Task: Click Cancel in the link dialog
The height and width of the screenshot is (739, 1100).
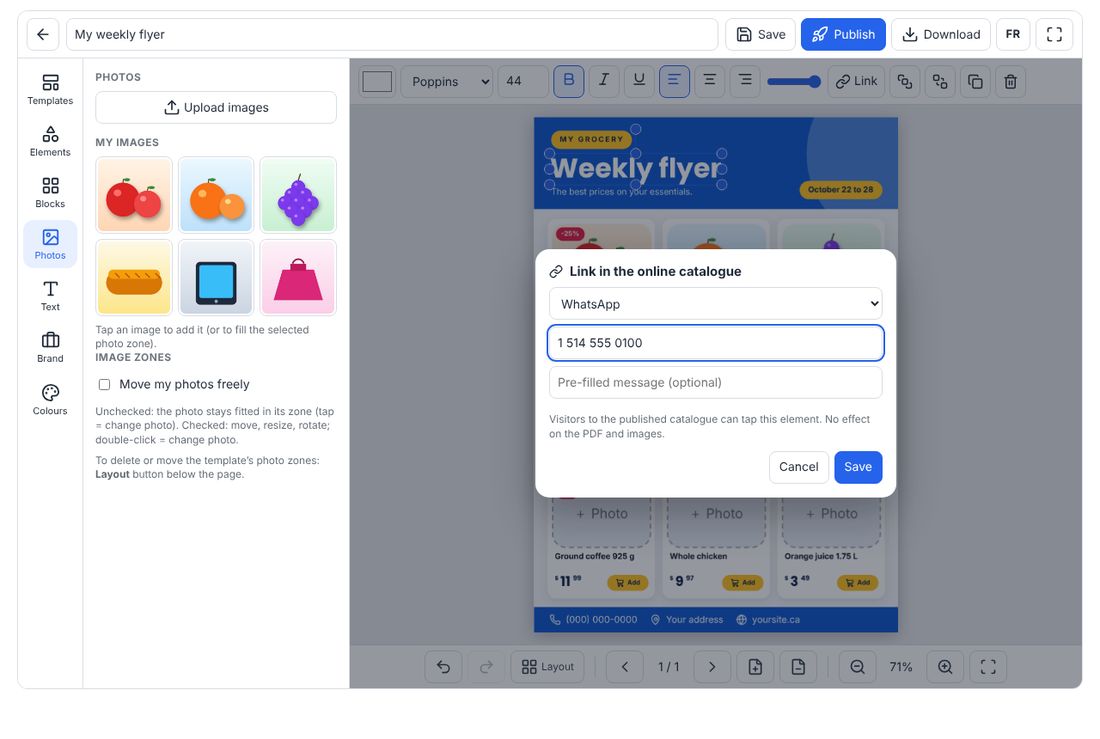Action: (798, 467)
